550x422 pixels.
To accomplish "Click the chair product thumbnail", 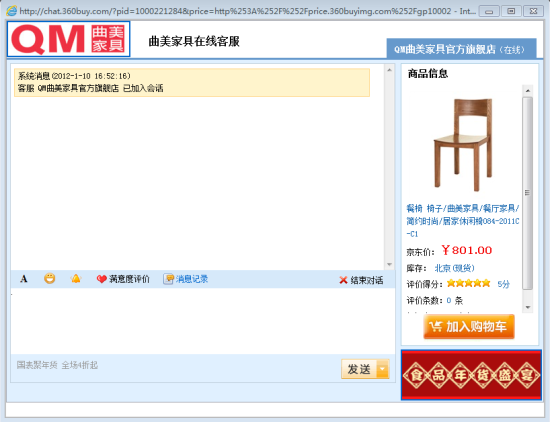I will 463,144.
